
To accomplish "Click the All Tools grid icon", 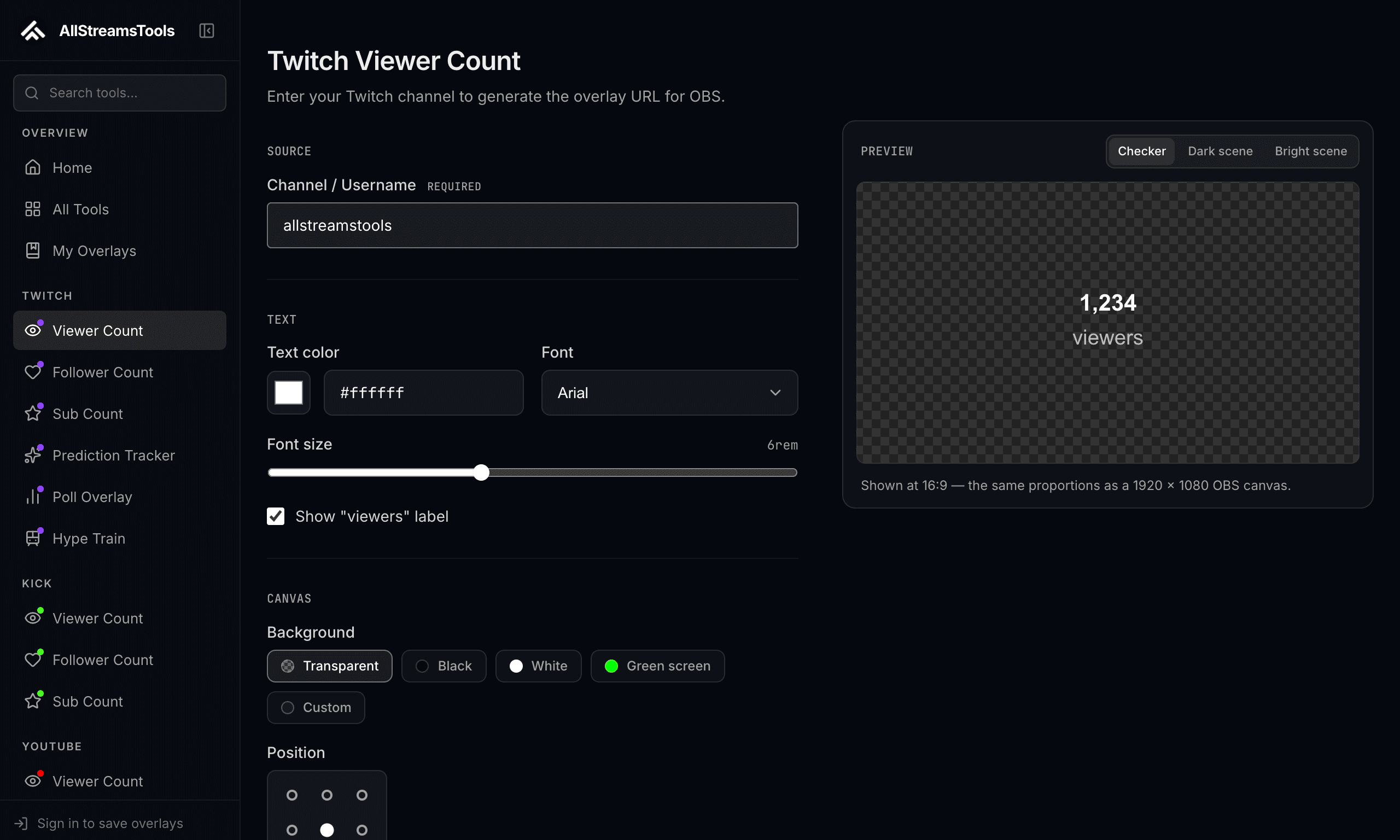I will point(33,209).
